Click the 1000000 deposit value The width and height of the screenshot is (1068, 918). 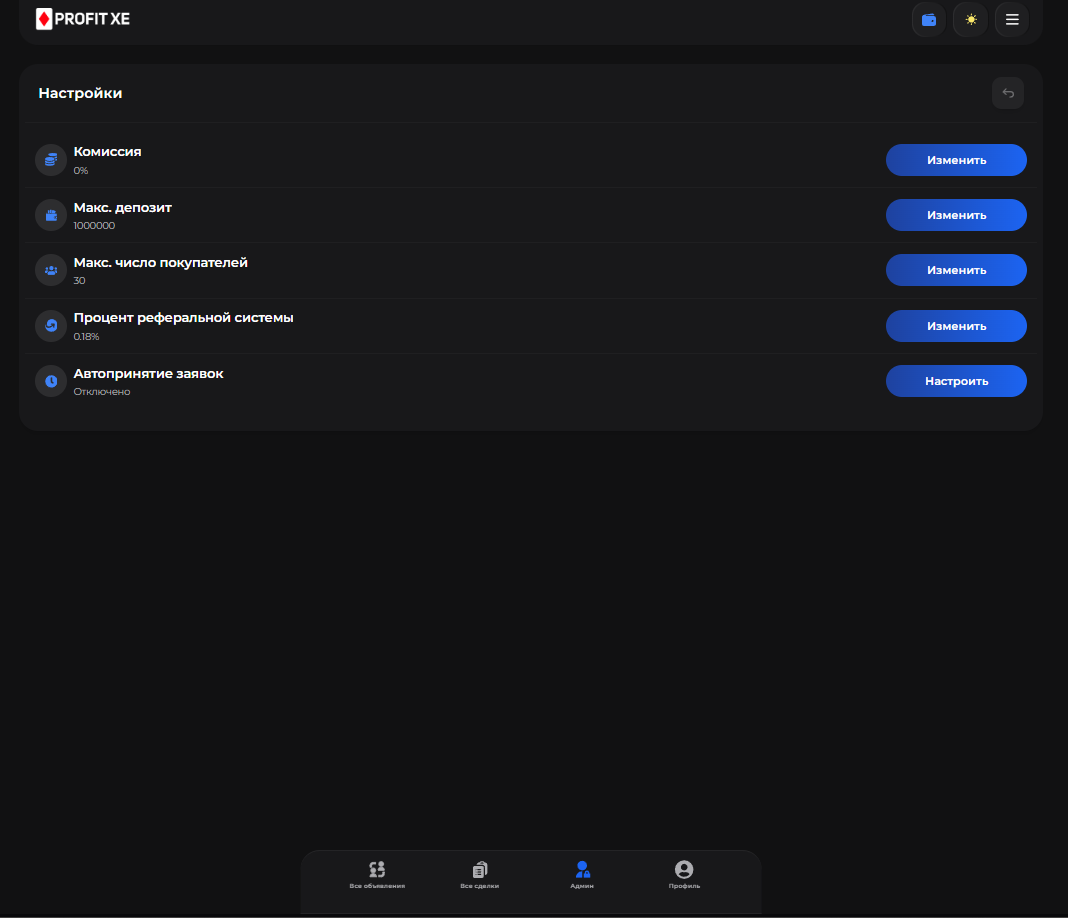[x=95, y=226]
